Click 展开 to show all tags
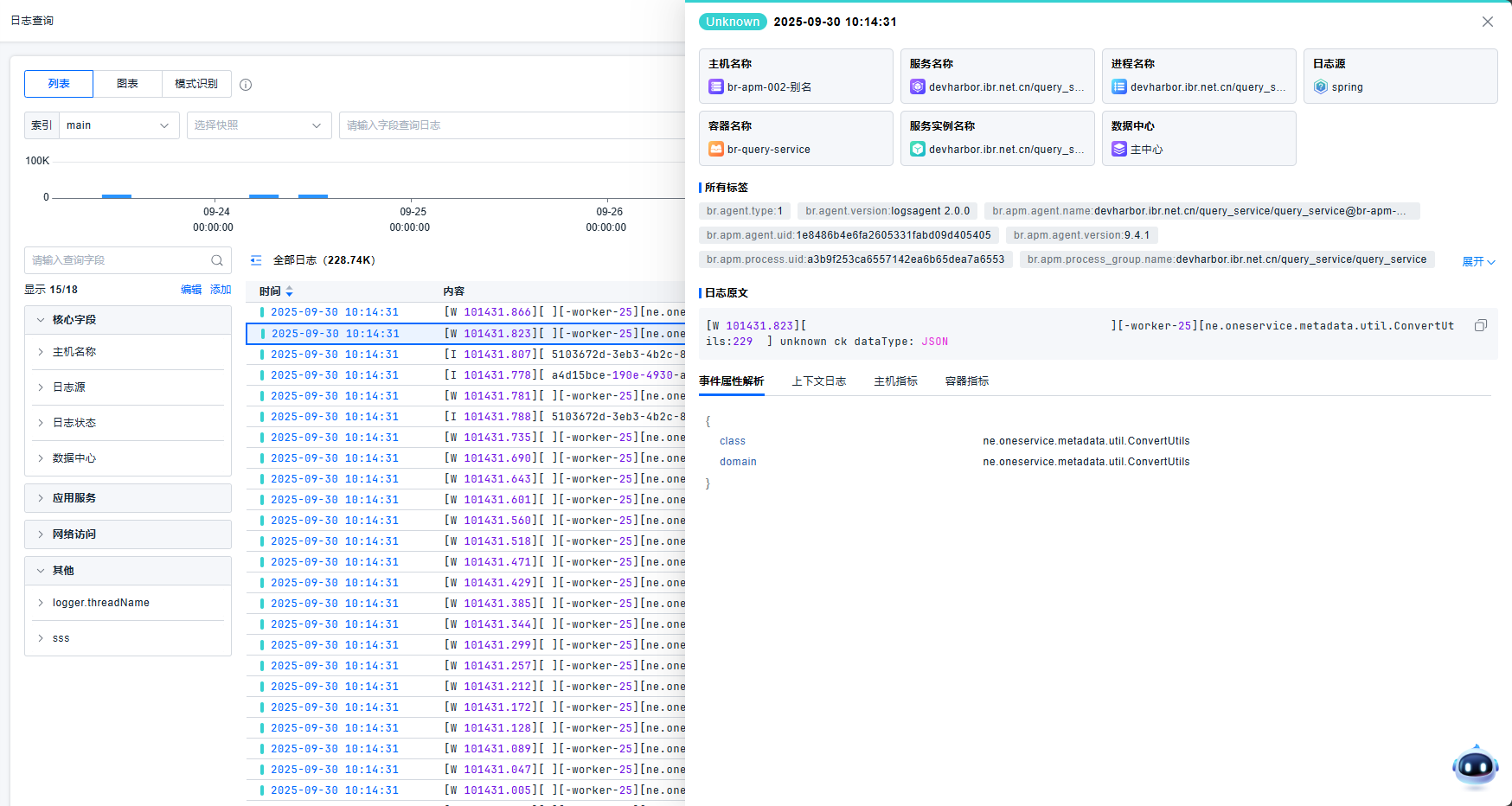Image resolution: width=1512 pixels, height=806 pixels. (x=1477, y=261)
